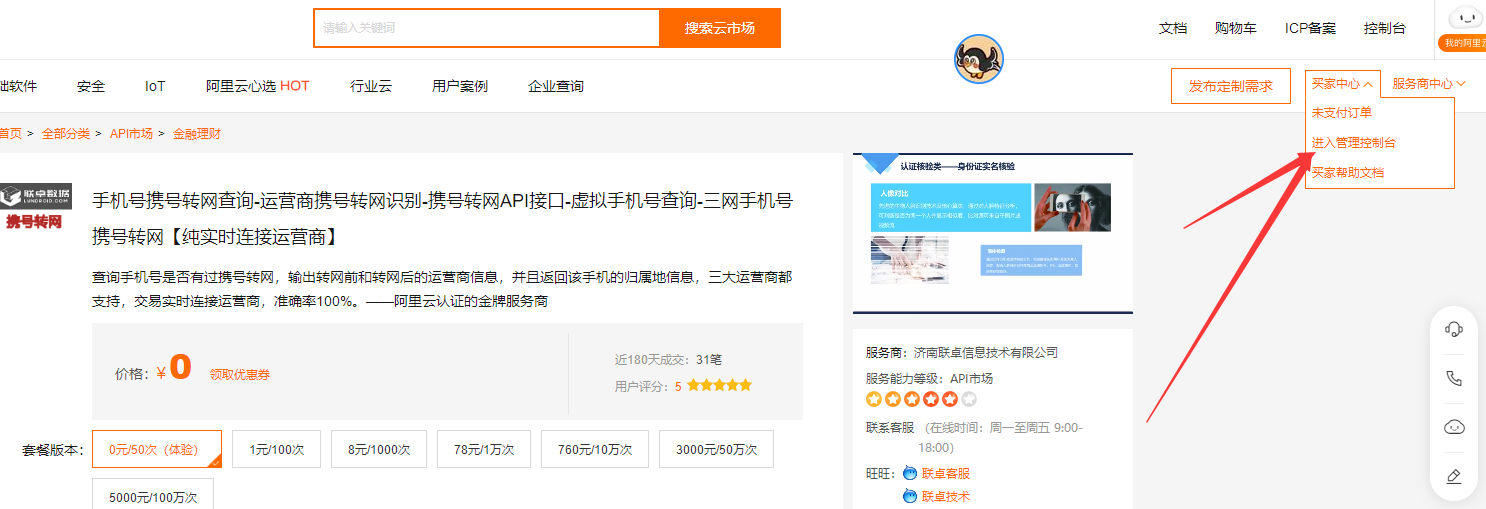The width and height of the screenshot is (1486, 509).
Task: Focus the keyword search input field
Action: pyautogui.click(x=487, y=28)
